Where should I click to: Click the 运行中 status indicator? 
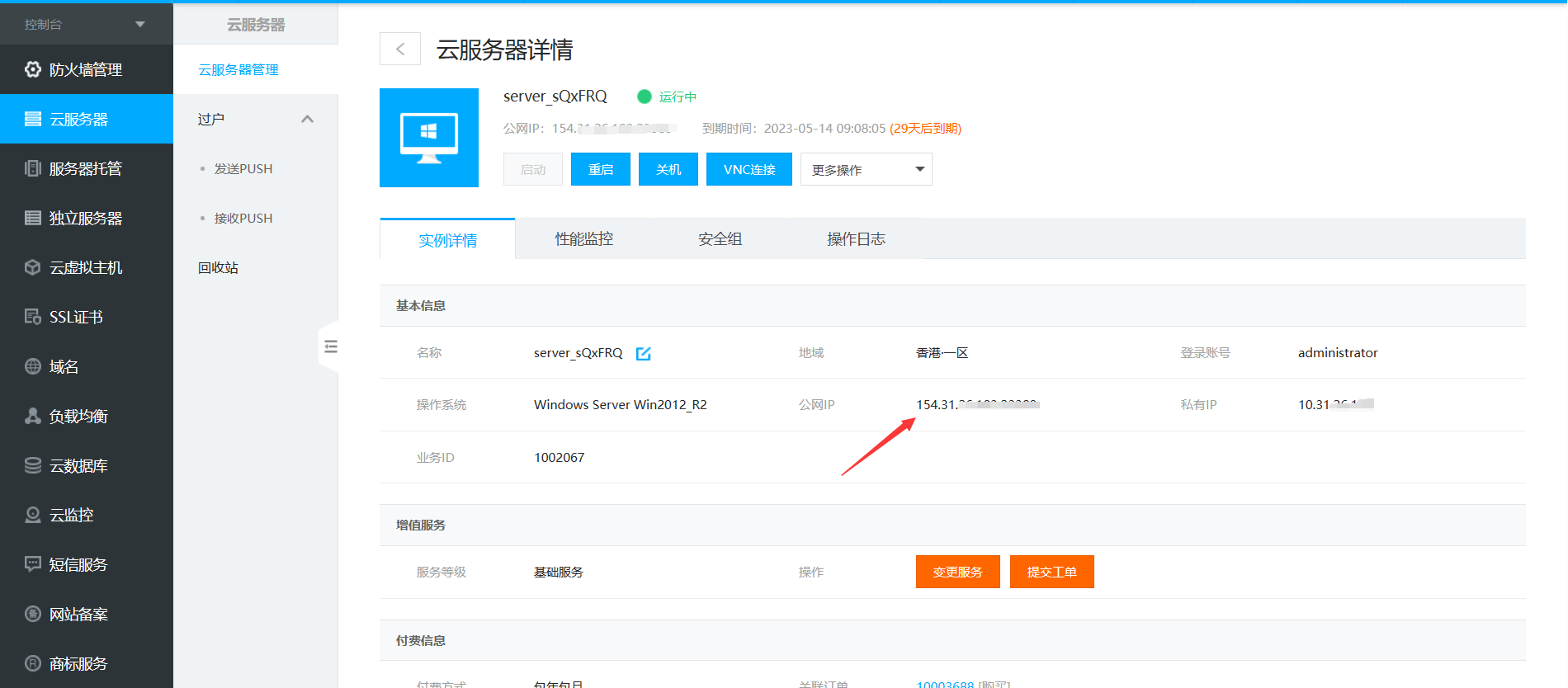point(668,97)
